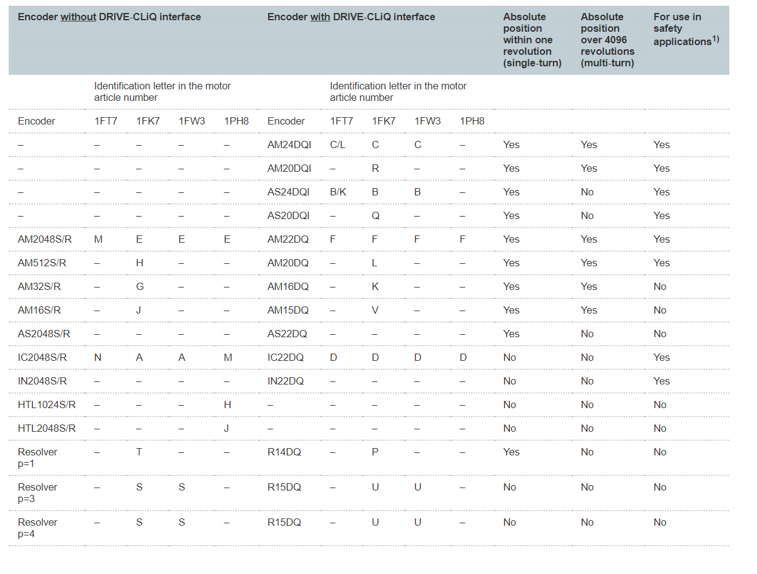Click safety 'Yes' in the IN22DQ row
757x574 pixels.
point(661,381)
